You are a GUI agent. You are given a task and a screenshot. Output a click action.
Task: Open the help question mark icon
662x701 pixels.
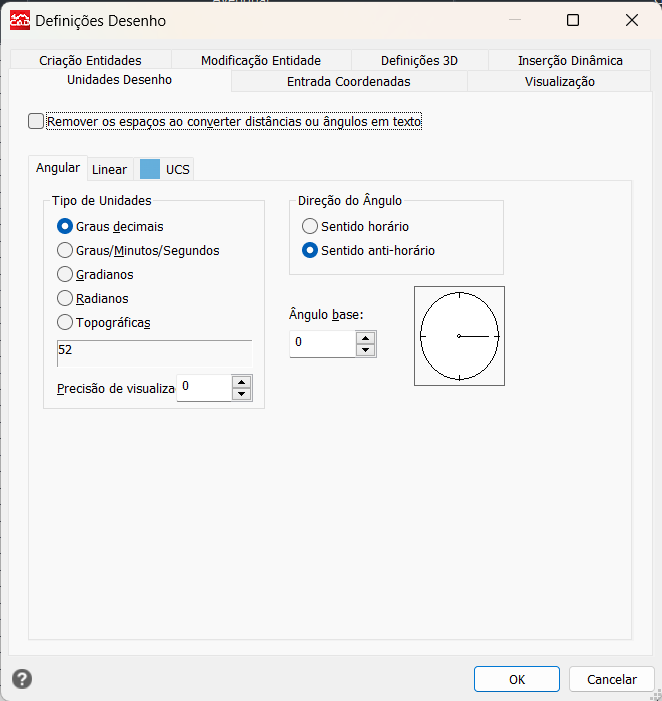point(22,679)
